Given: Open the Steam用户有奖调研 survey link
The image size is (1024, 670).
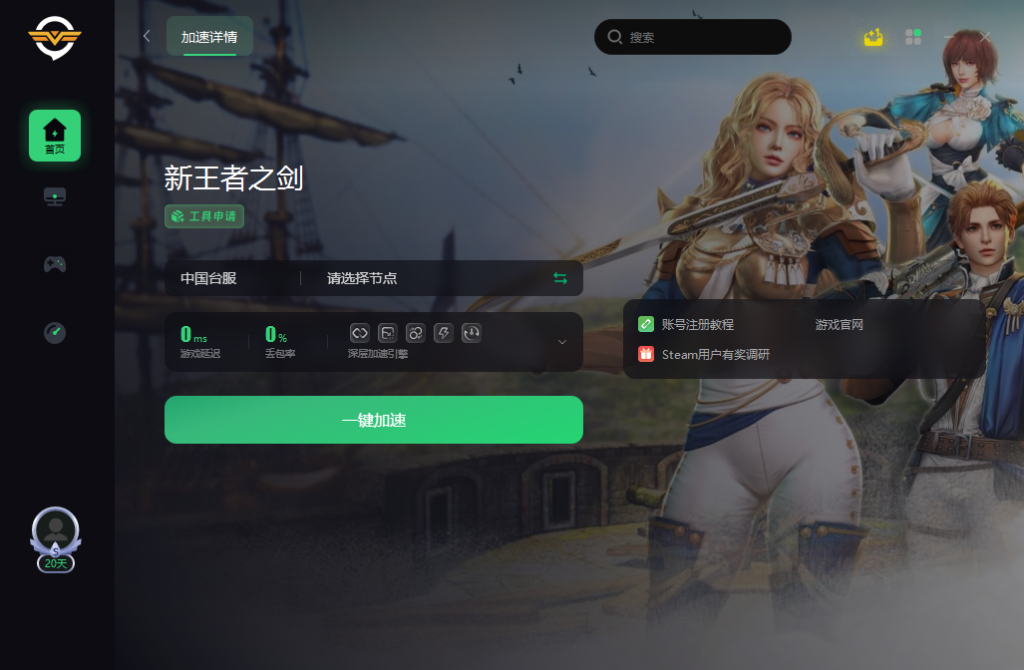Looking at the screenshot, I should tap(716, 355).
